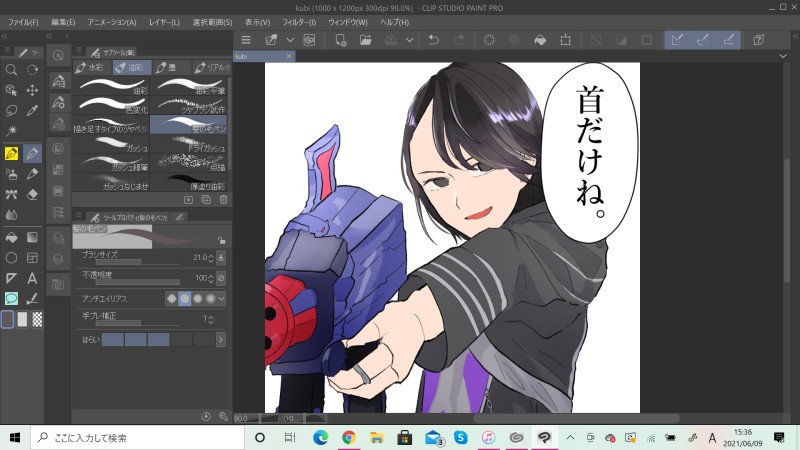800x450 pixels.
Task: Select the Text tool
Action: (32, 278)
